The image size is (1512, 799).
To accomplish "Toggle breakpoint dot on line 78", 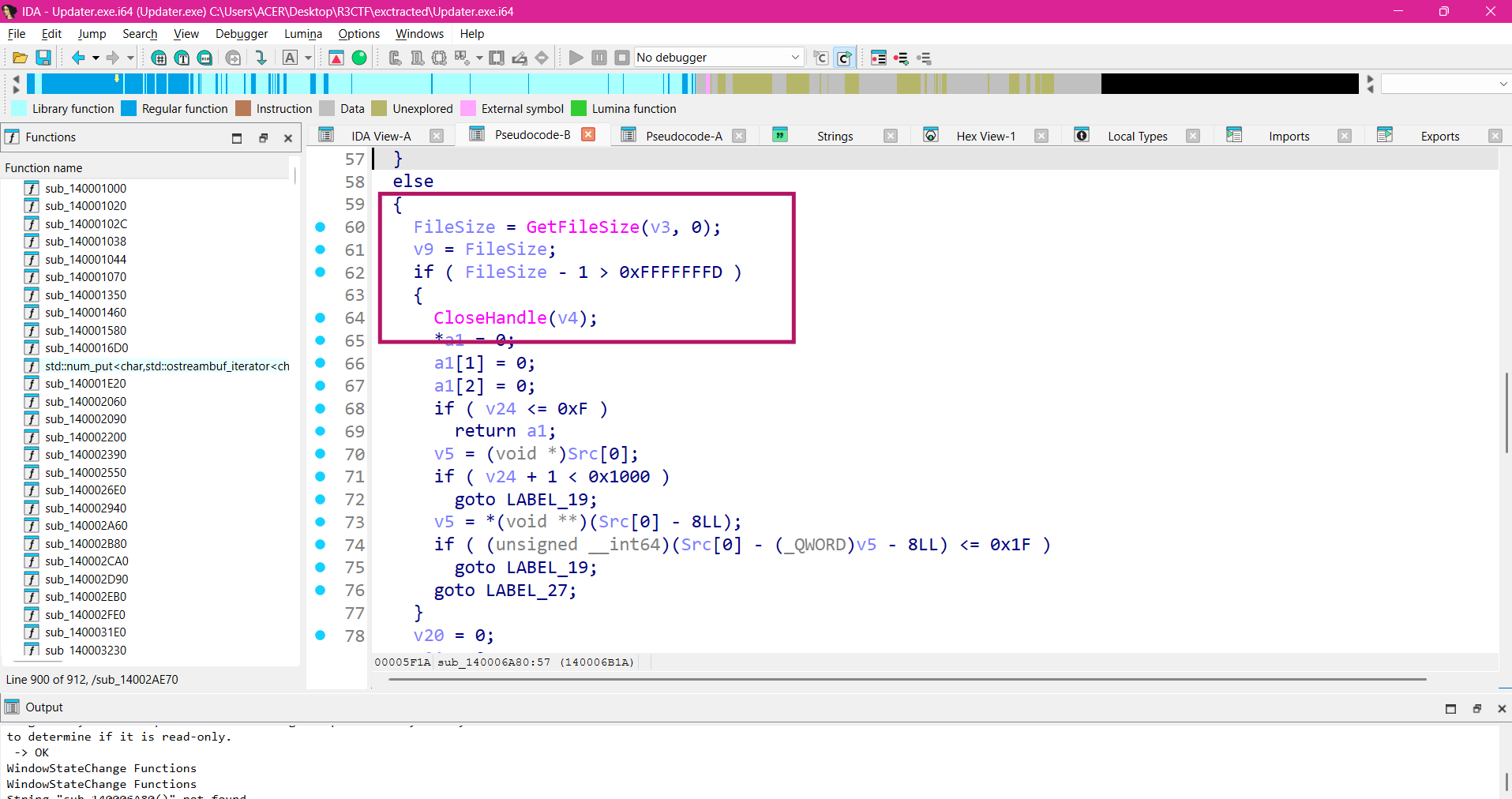I will (321, 636).
